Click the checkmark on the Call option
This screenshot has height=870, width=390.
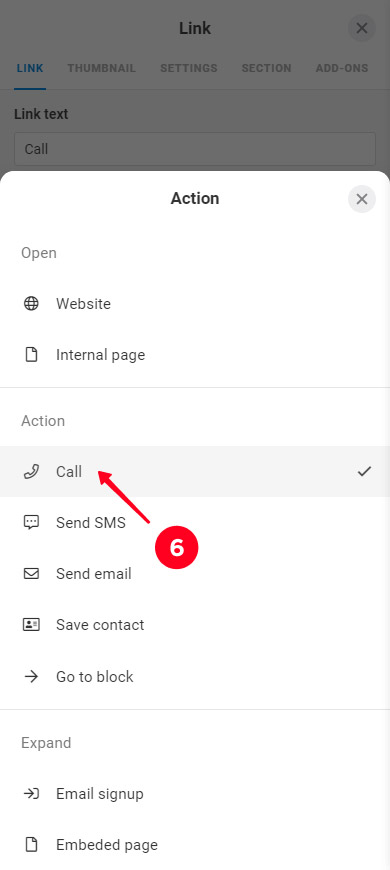[364, 472]
